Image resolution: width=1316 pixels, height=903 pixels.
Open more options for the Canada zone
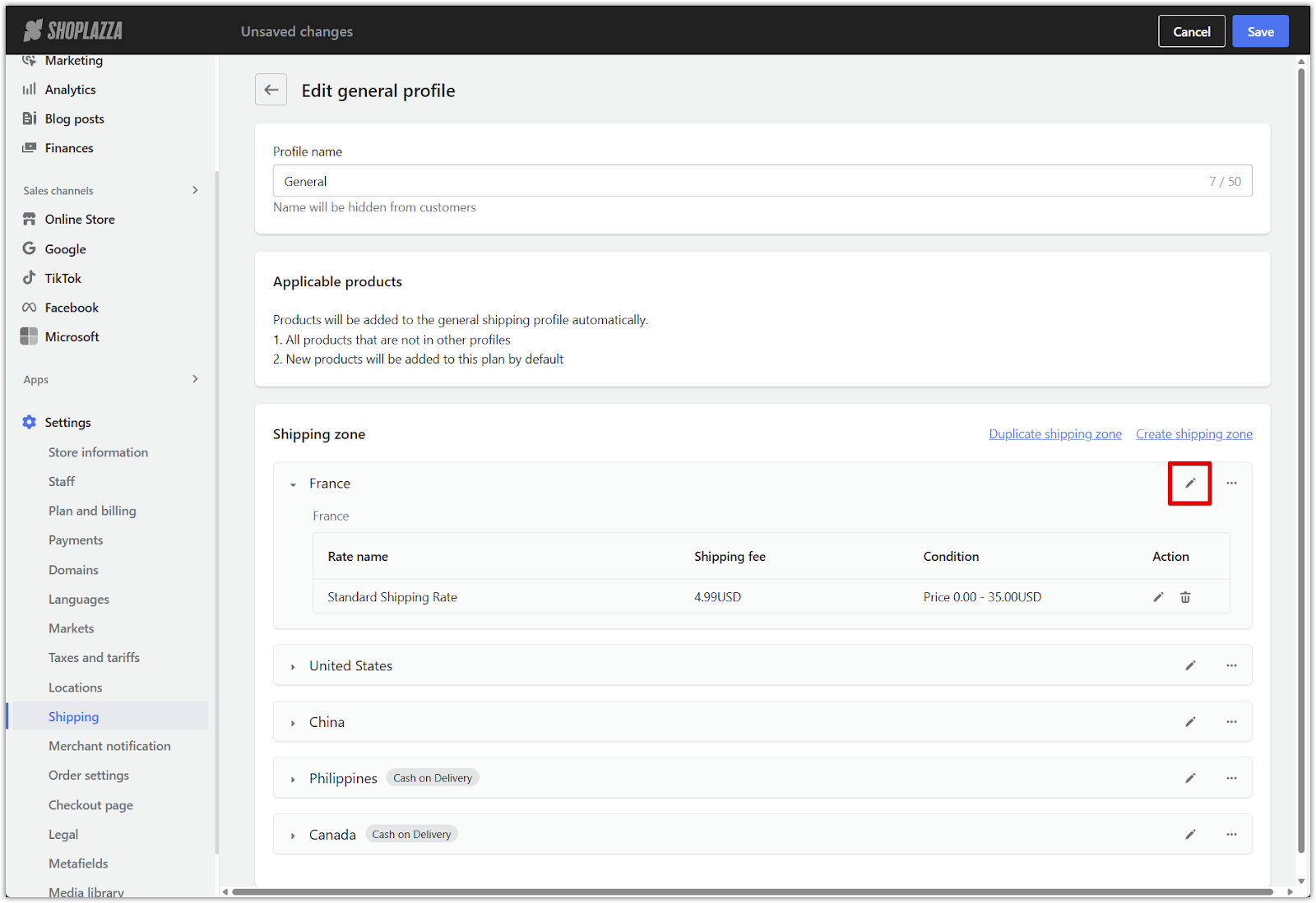coord(1231,835)
